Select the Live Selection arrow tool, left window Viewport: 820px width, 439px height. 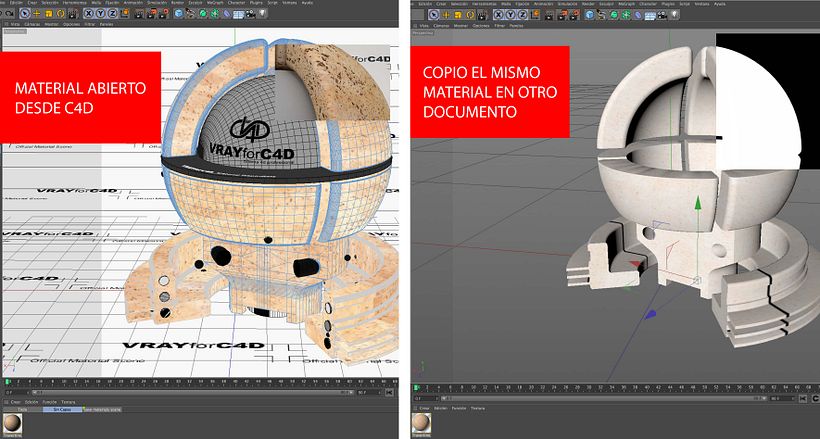tap(25, 13)
